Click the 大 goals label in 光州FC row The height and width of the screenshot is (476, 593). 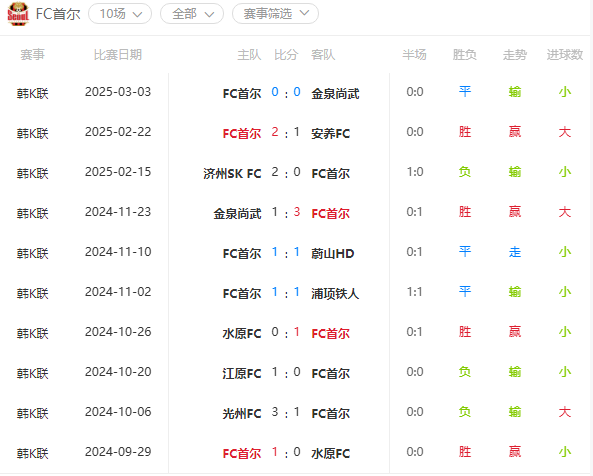tap(565, 412)
